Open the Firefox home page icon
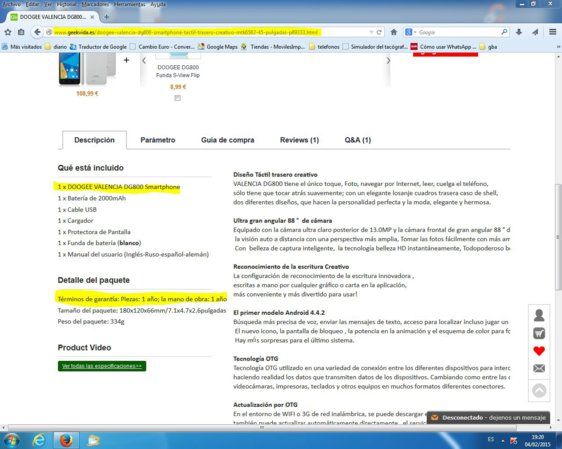The image size is (562, 449). tap(394, 32)
